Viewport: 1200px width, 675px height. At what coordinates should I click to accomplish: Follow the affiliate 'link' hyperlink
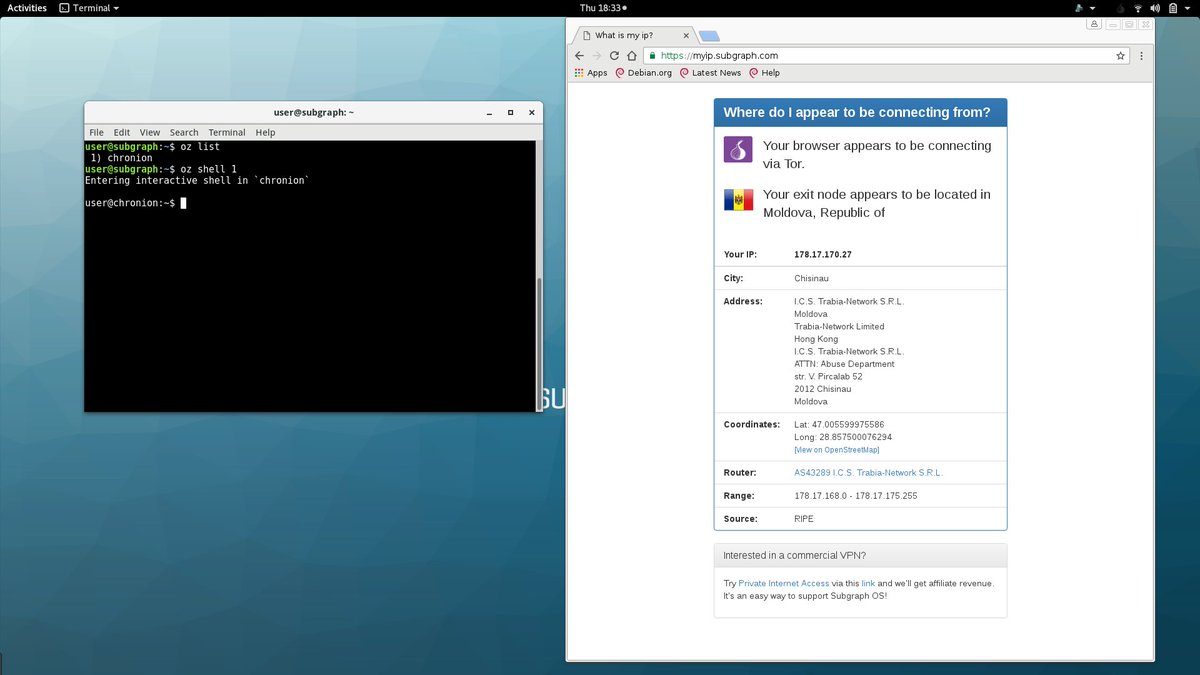pyautogui.click(x=868, y=583)
